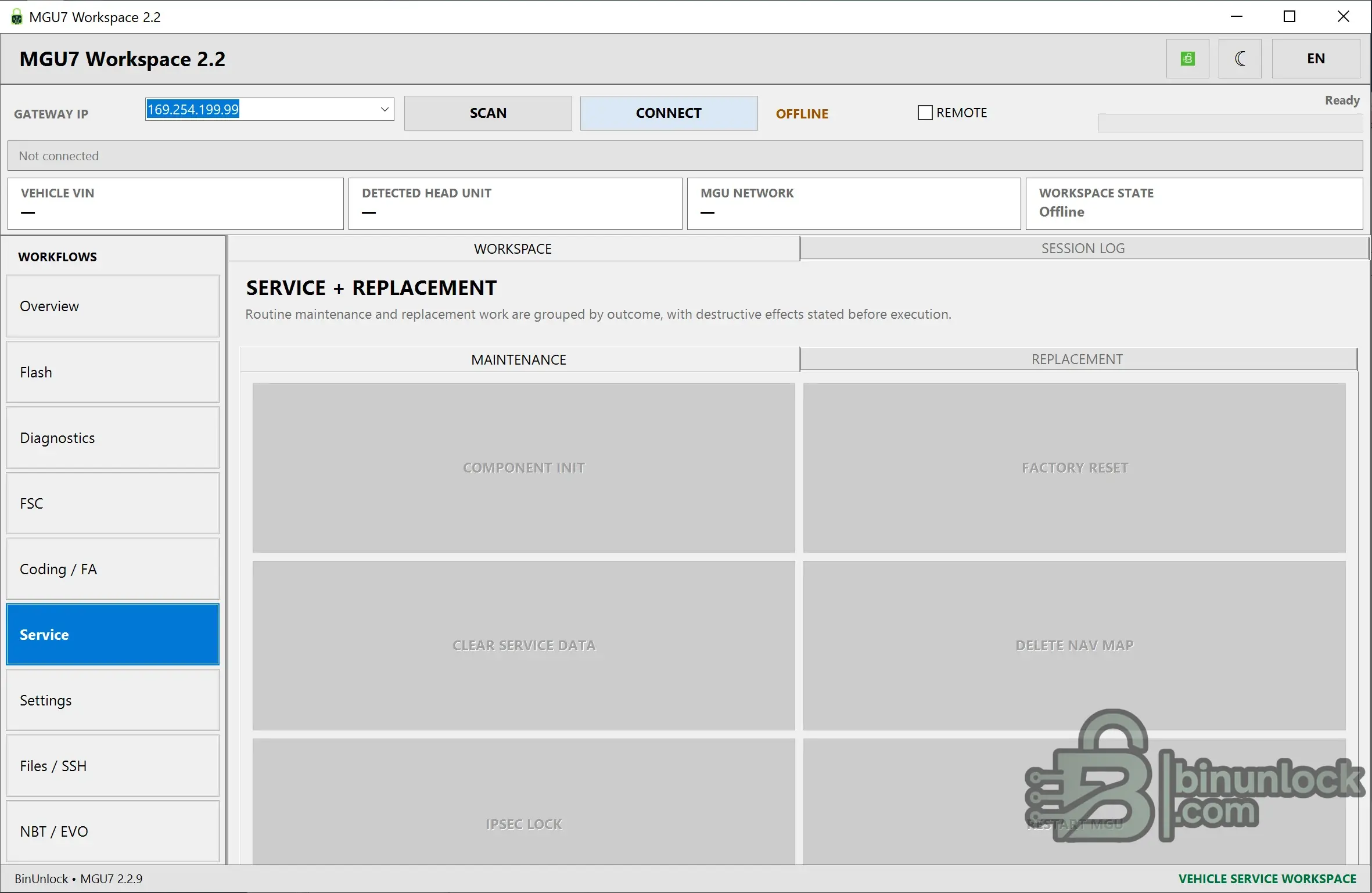Switch to the WORKSPACE tab

pos(513,249)
